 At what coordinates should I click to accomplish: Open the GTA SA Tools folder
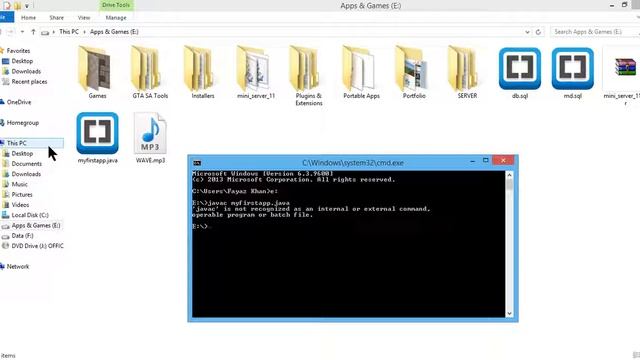tap(150, 72)
